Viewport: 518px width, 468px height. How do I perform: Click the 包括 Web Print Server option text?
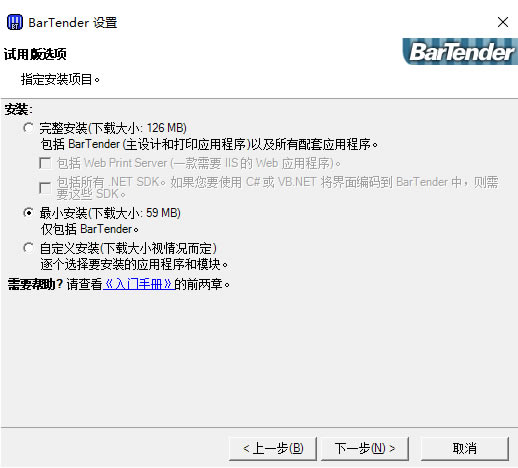199,163
